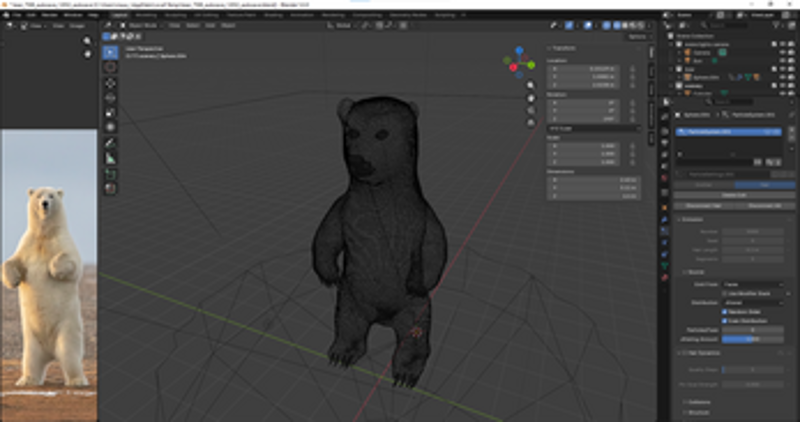Screen dimensions: 800x422
Task: Select the Annotate tool
Action: [x=110, y=143]
